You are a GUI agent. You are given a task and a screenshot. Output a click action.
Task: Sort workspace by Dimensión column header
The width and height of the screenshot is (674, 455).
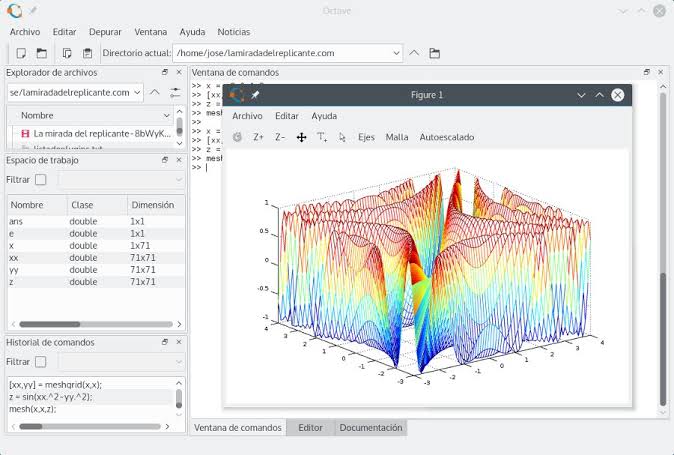(156, 205)
